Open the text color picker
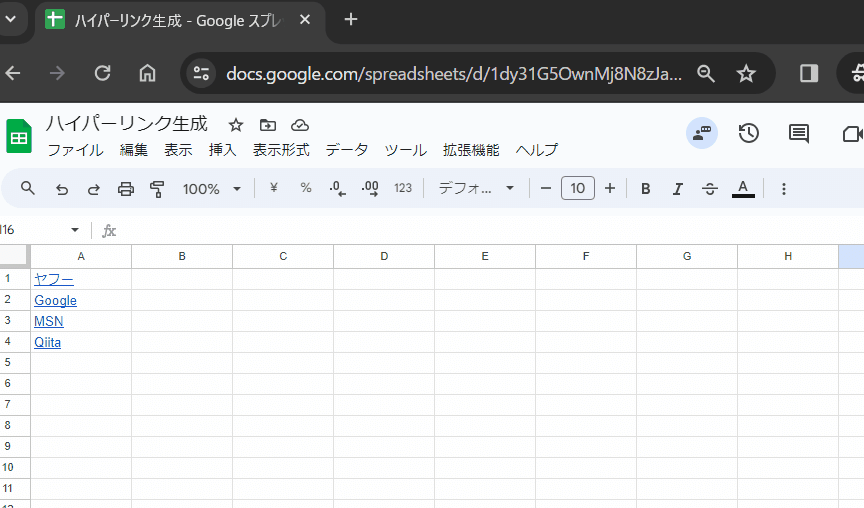 [x=743, y=188]
